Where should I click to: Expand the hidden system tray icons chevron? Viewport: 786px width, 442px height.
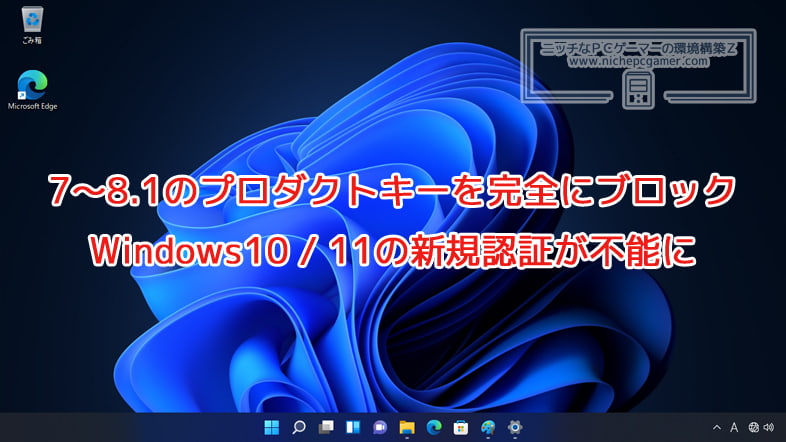(717, 427)
